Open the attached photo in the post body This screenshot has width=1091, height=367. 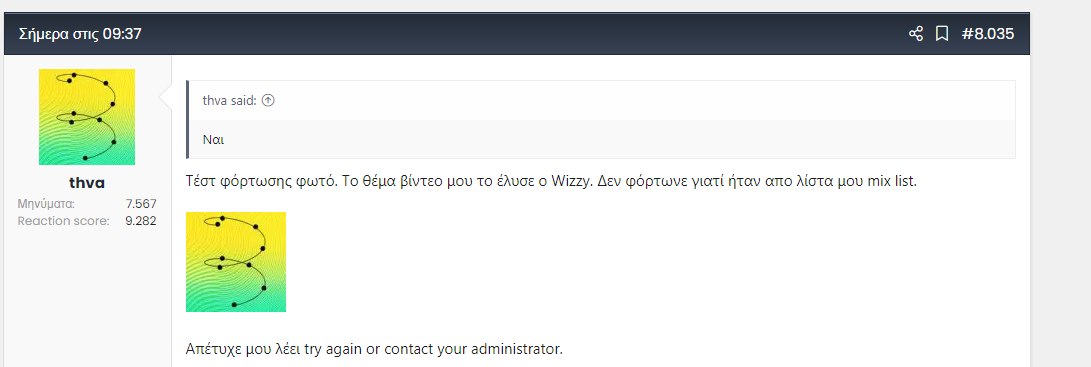point(236,262)
